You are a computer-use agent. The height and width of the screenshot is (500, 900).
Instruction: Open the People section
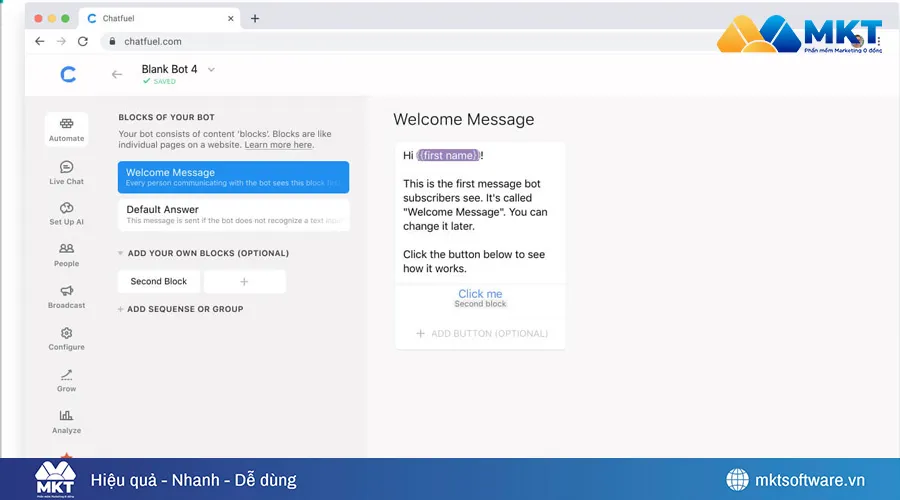click(x=67, y=255)
